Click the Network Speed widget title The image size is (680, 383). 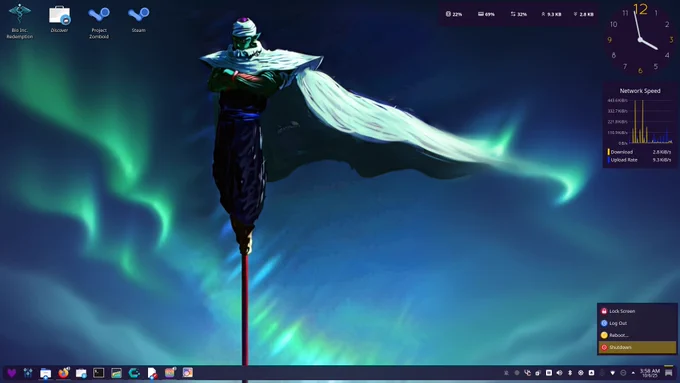click(x=640, y=91)
